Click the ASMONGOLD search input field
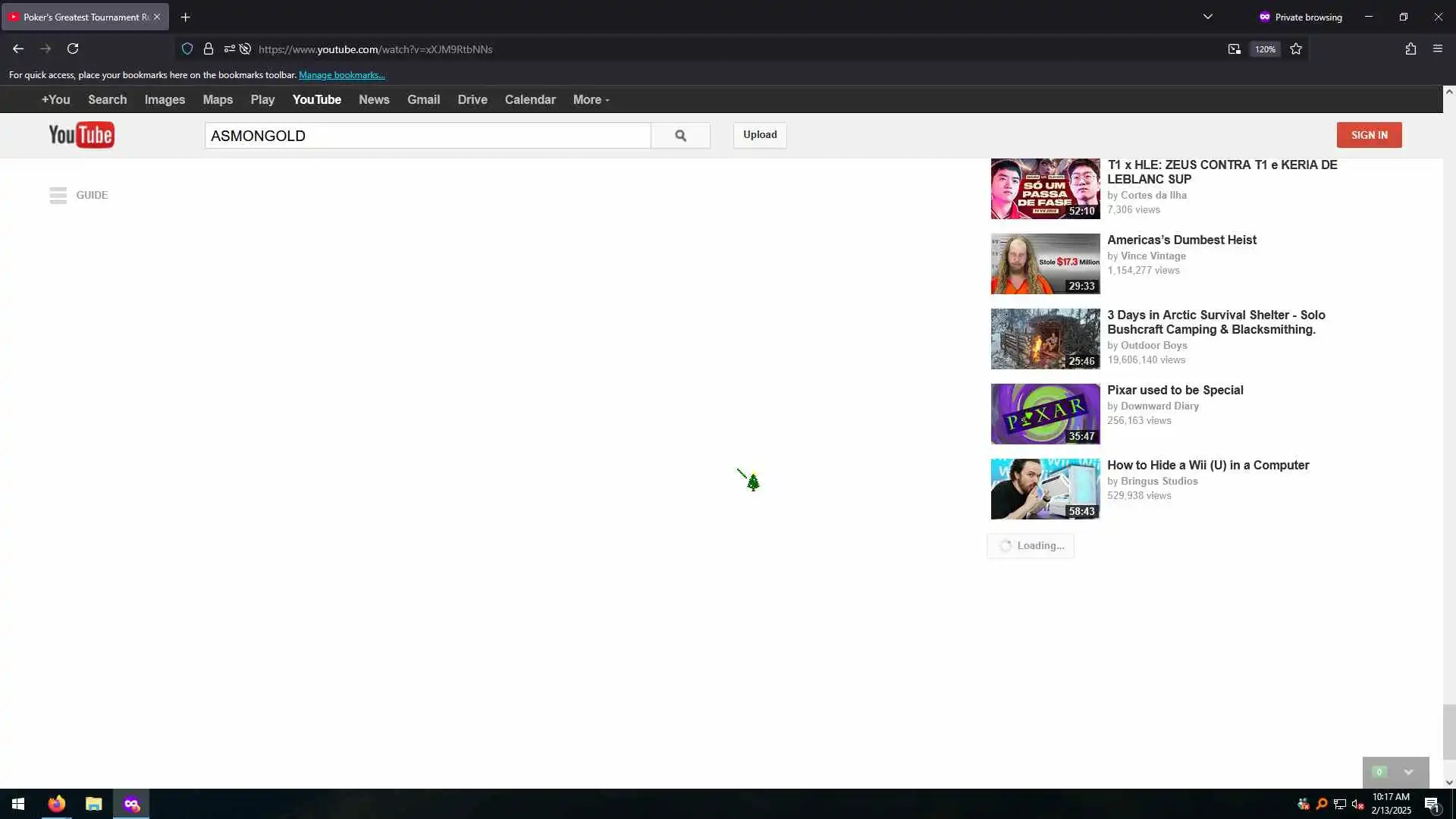Image resolution: width=1456 pixels, height=819 pixels. coord(427,136)
